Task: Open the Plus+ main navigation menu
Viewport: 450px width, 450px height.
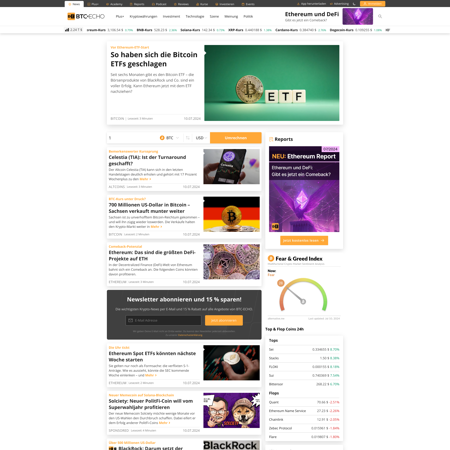Action: [x=120, y=16]
